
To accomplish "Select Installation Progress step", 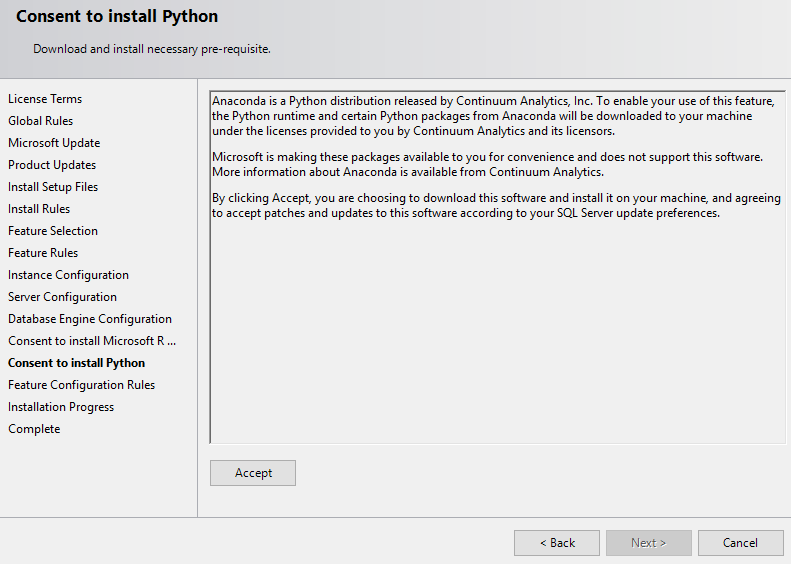I will tap(61, 407).
